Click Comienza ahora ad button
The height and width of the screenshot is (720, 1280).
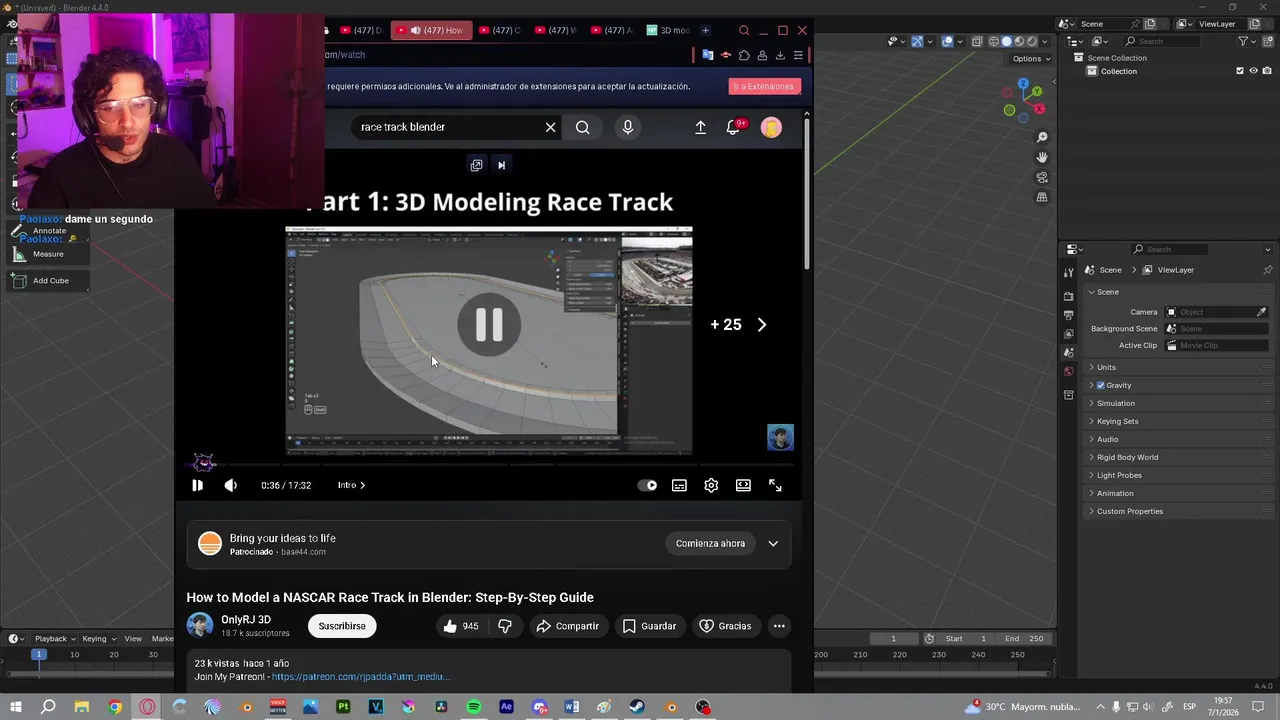[x=710, y=544]
